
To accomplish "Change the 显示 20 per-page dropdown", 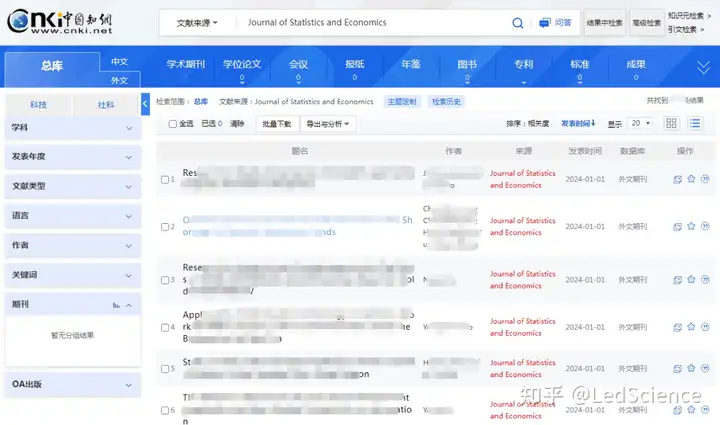I will pos(641,123).
